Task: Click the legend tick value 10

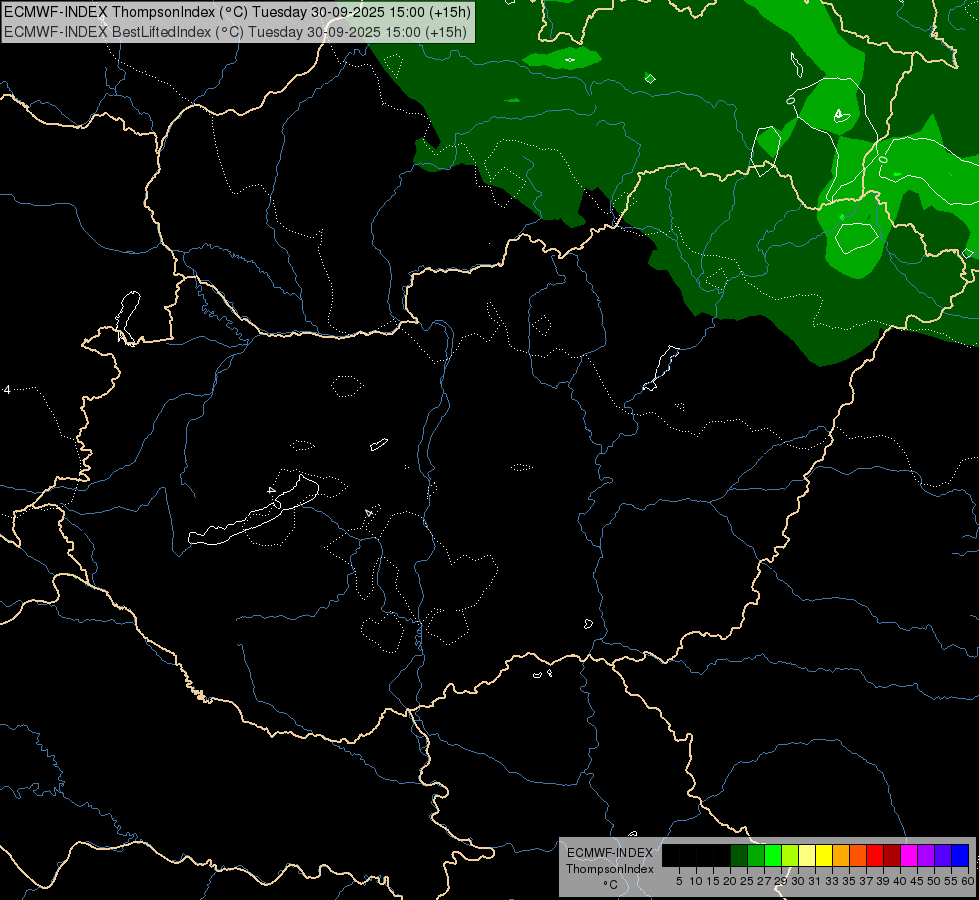Action: pyautogui.click(x=696, y=881)
